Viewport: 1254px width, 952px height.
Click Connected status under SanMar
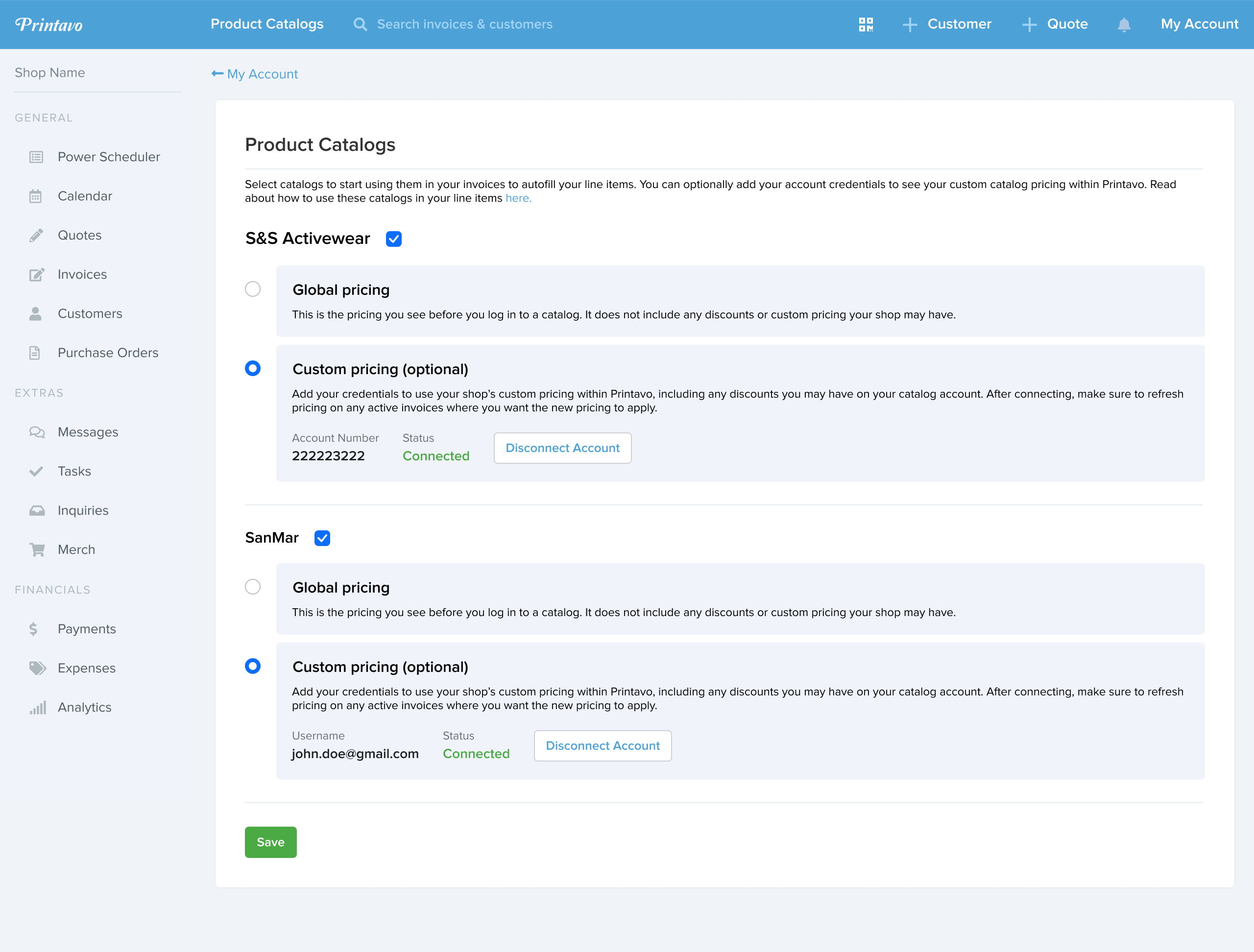pos(476,754)
